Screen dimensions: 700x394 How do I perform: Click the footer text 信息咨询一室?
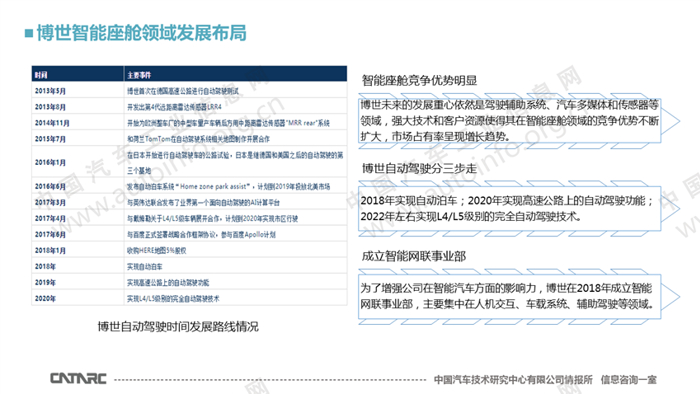[629, 380]
